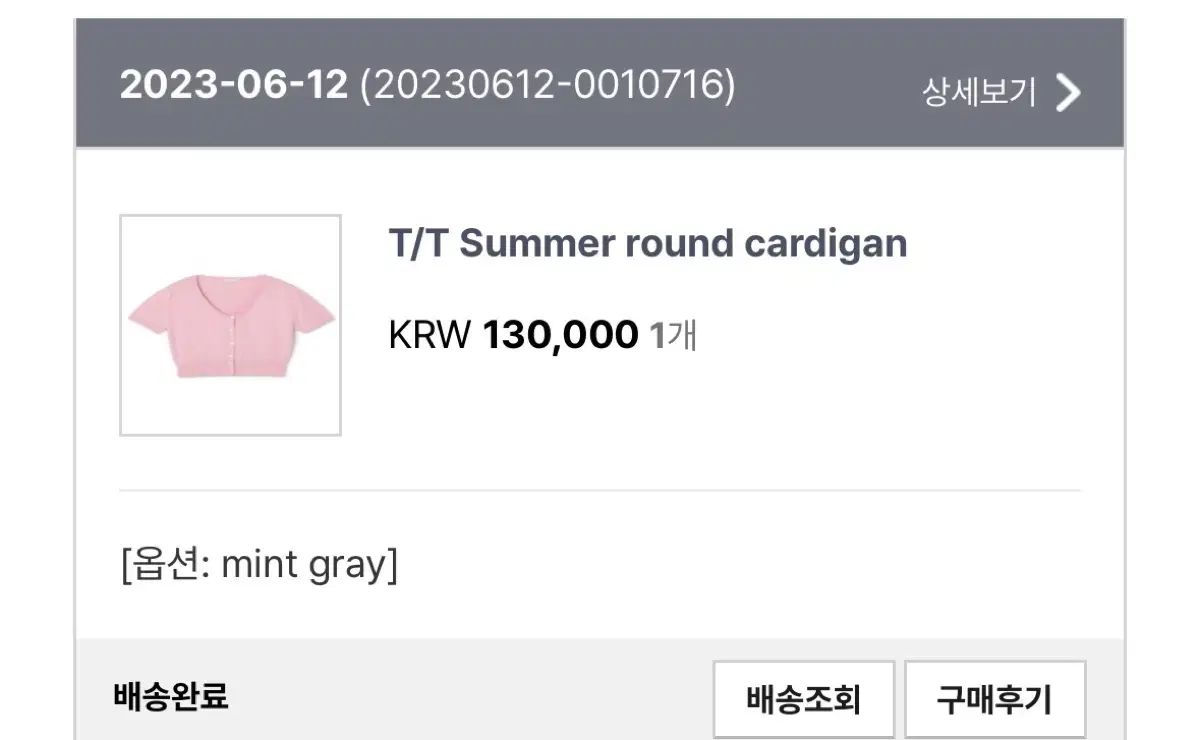Viewport: 1200px width, 740px height.
Task: Click the right chevron arrow beside 상세보기
Action: [1069, 93]
